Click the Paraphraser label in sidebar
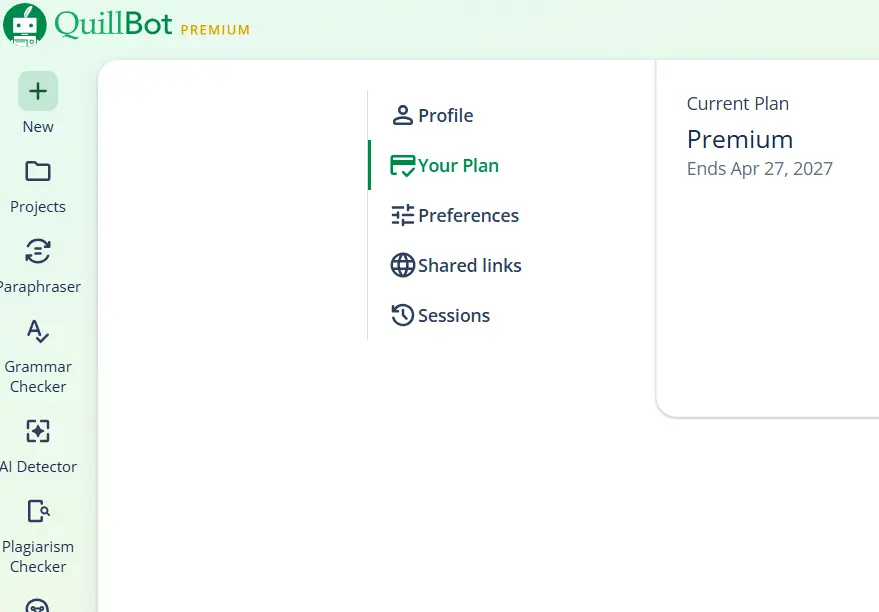The width and height of the screenshot is (879, 612). pos(39,286)
